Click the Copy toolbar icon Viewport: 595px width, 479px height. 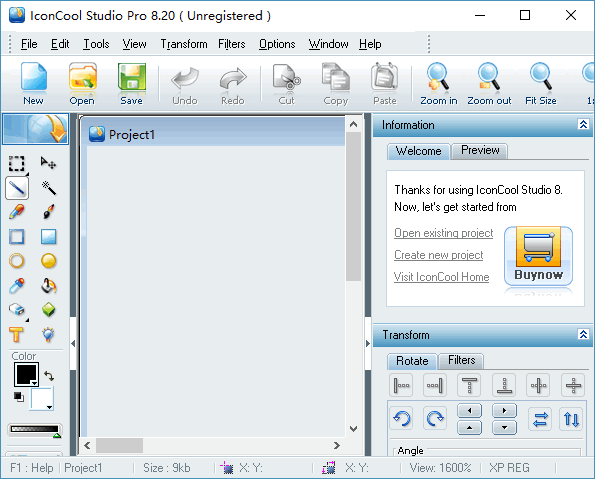point(336,84)
